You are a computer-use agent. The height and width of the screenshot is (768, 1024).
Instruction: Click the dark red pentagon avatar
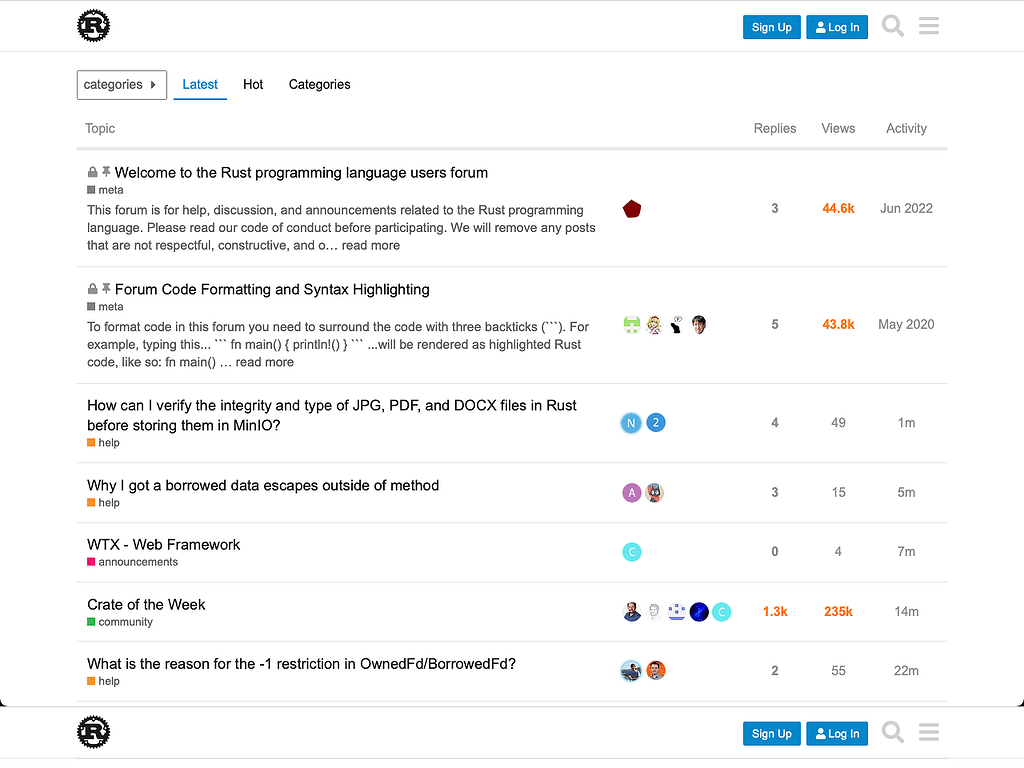pyautogui.click(x=631, y=209)
